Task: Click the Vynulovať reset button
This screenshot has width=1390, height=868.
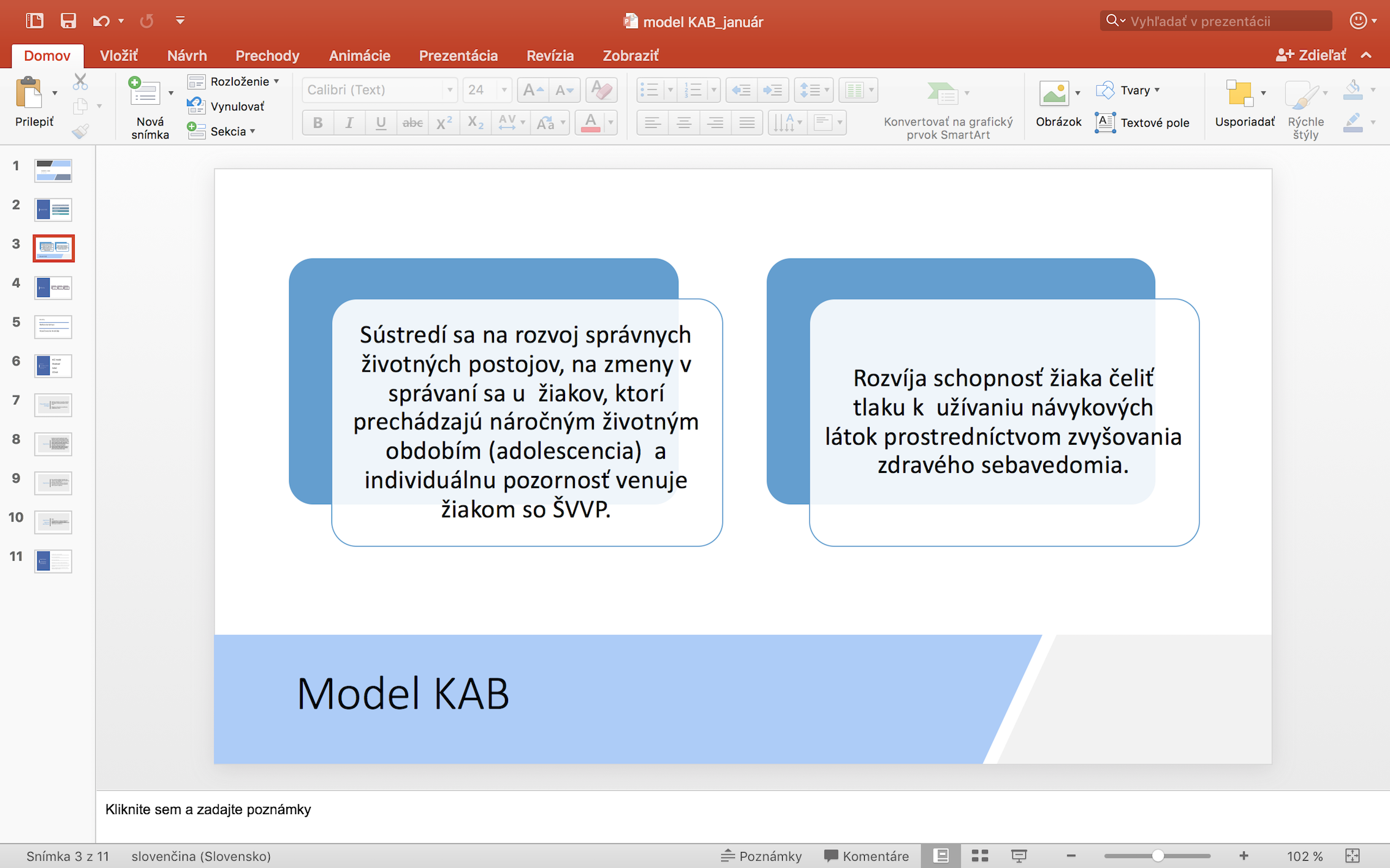Action: [226, 106]
